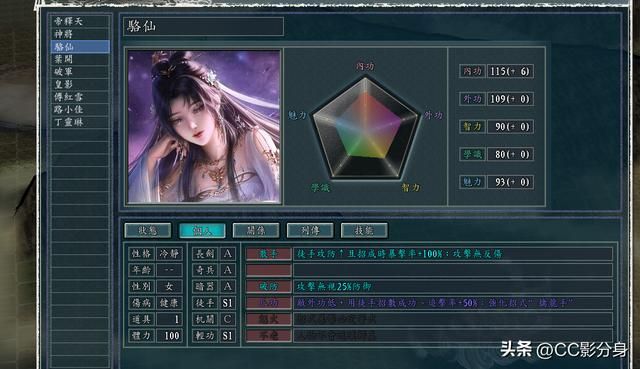The height and width of the screenshot is (369, 640).
Task: Select 路小佳 in the character list
Action: 80,110
